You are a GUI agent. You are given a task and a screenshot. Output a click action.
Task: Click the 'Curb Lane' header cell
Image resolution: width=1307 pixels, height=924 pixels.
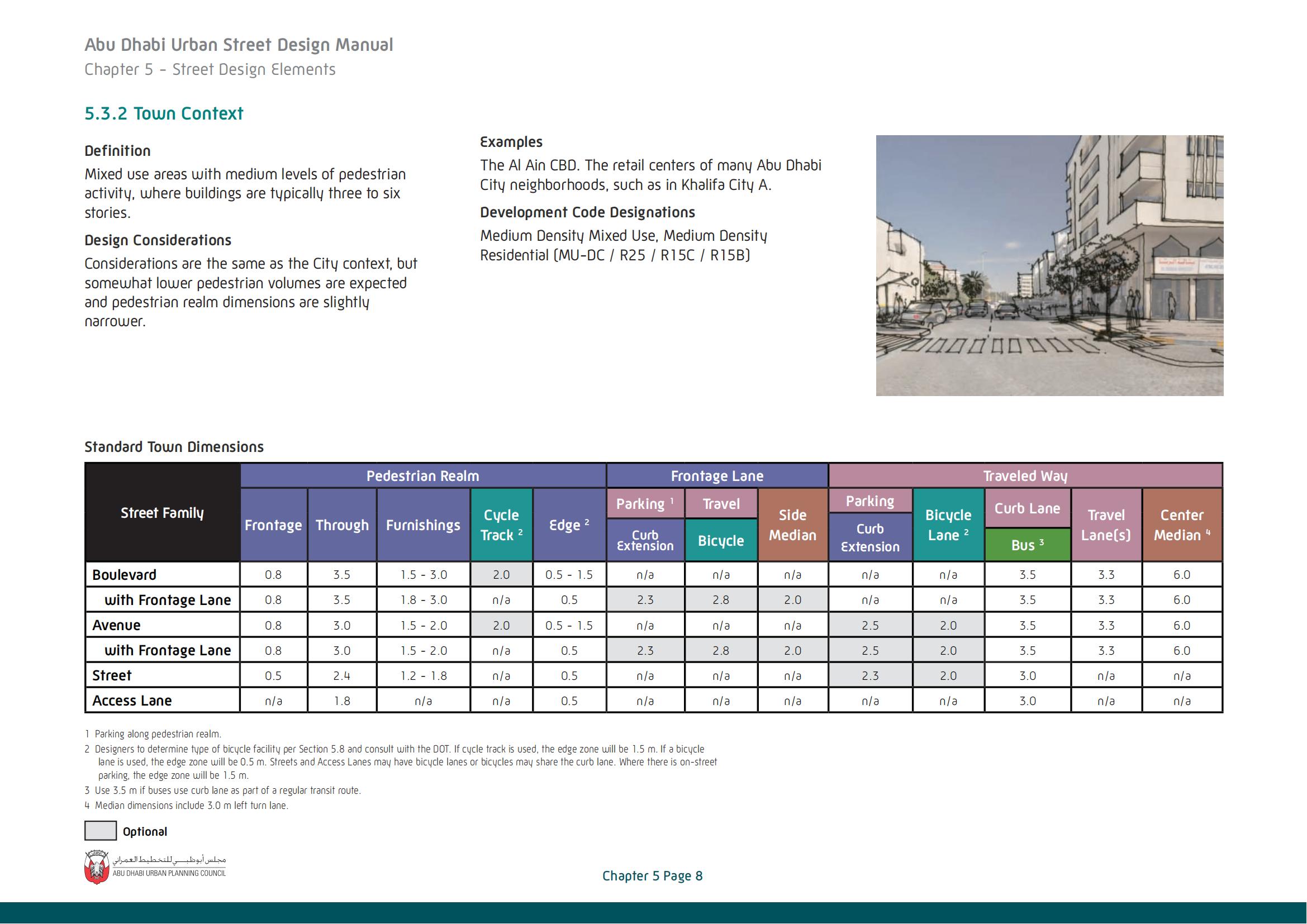pyautogui.click(x=1028, y=508)
